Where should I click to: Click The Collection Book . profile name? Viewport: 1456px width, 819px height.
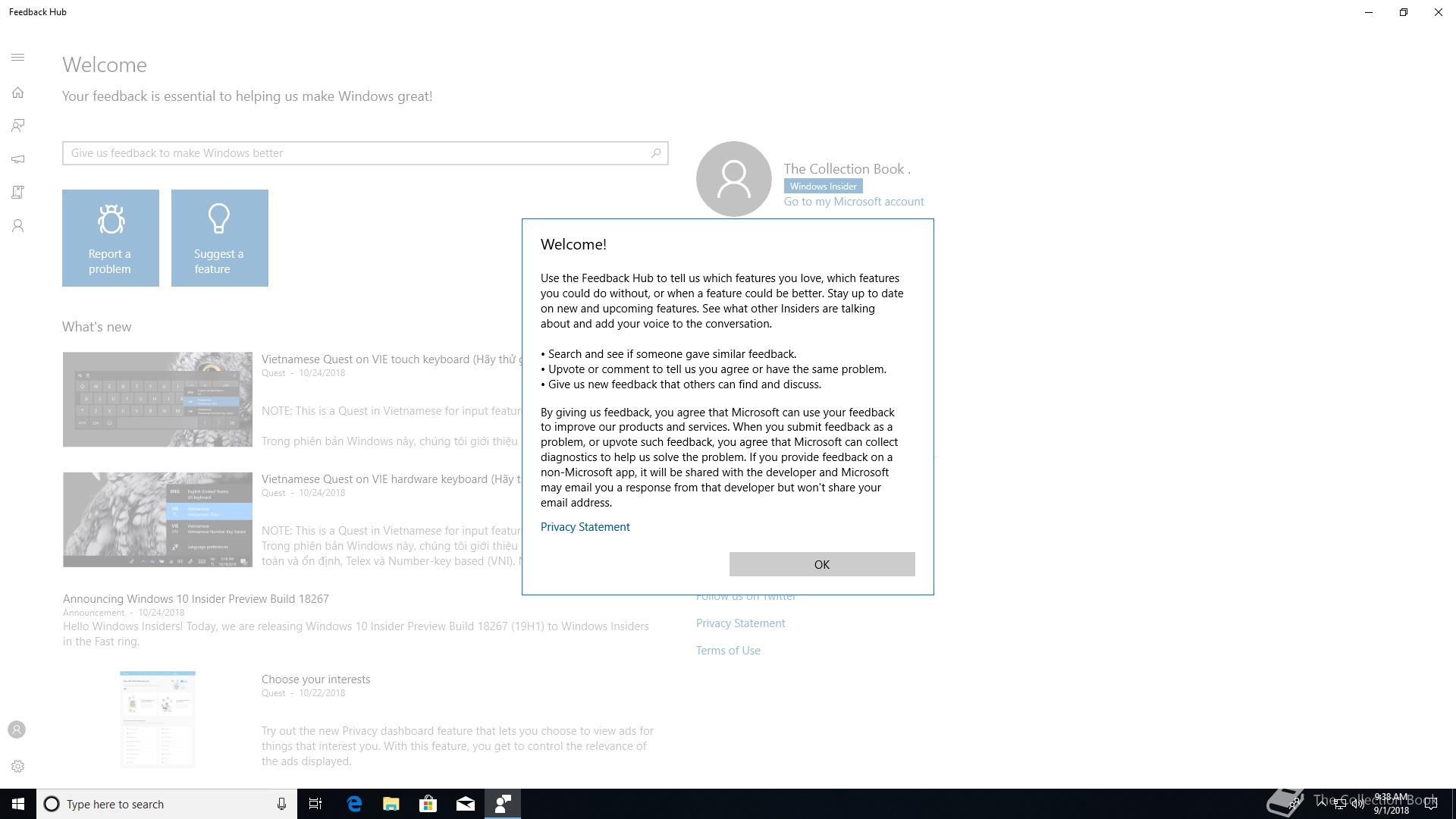[847, 169]
